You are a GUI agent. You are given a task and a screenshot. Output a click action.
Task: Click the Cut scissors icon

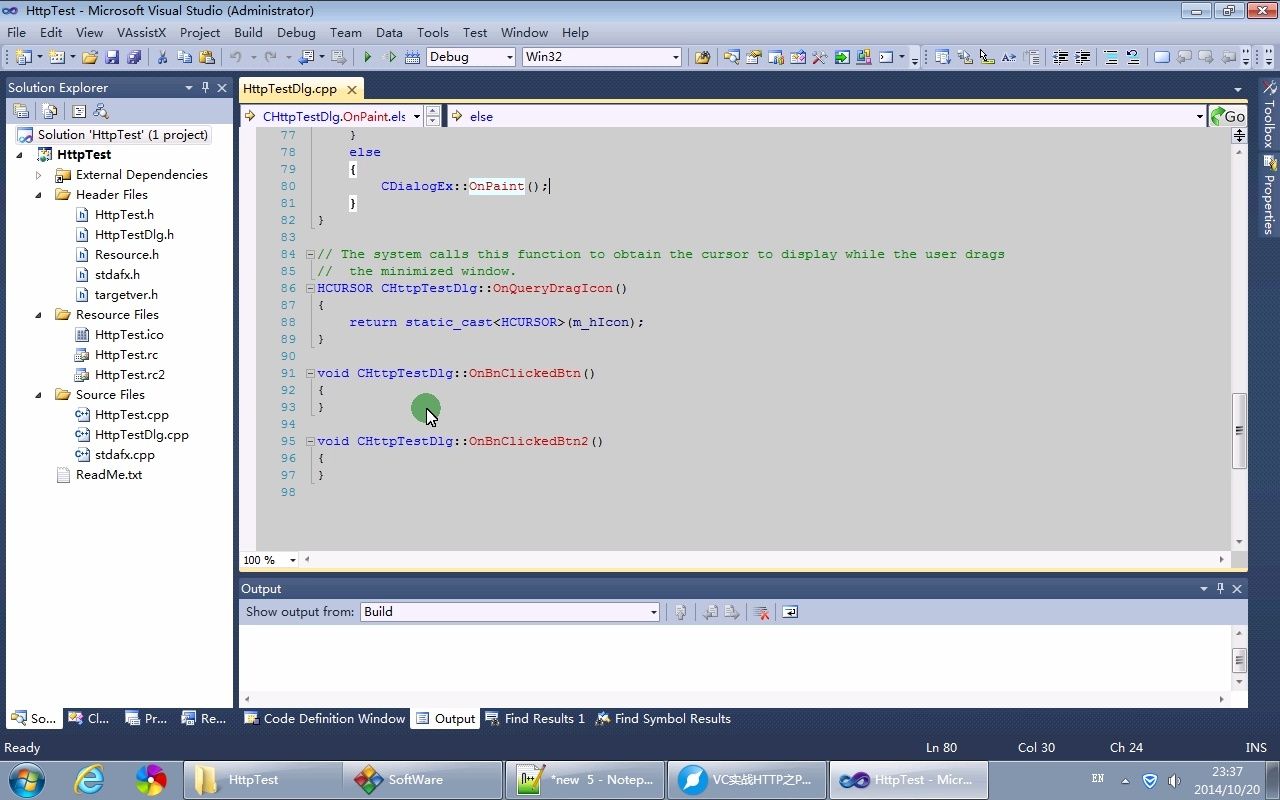click(162, 57)
